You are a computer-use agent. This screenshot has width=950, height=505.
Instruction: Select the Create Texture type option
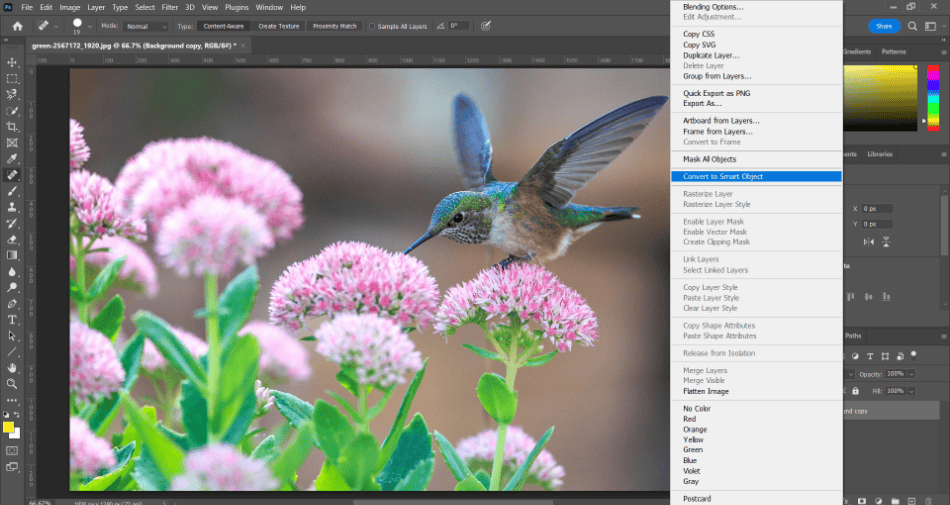[279, 27]
